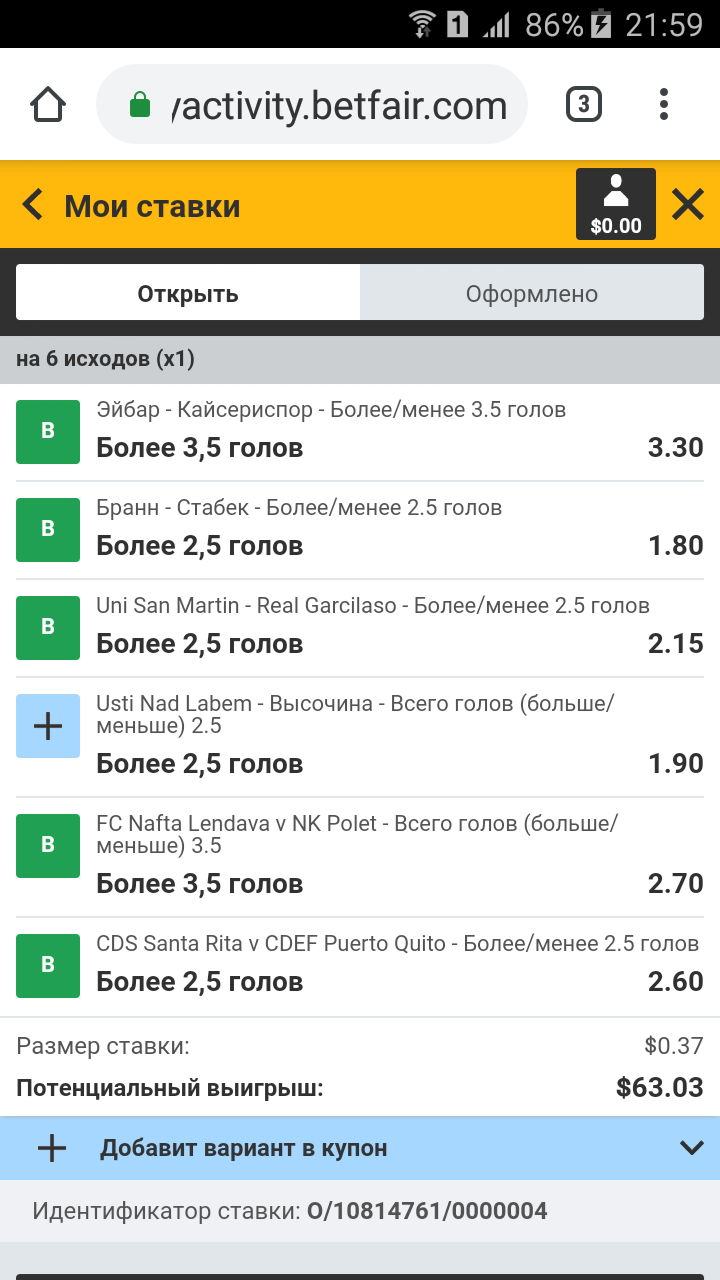Tap the на 6 исходов (x1) header
720x1280 pixels.
point(105,360)
